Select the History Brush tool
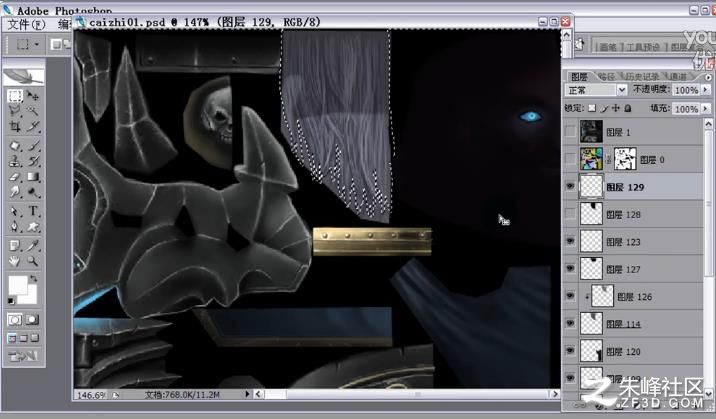 pos(32,161)
